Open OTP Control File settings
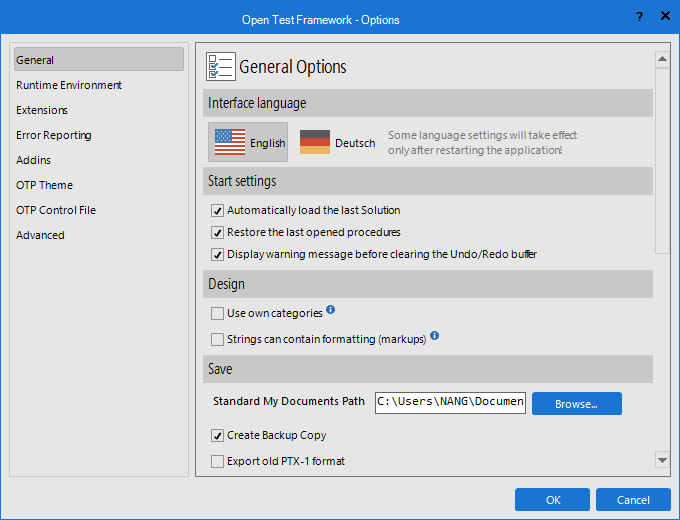The image size is (680, 520). click(x=56, y=210)
